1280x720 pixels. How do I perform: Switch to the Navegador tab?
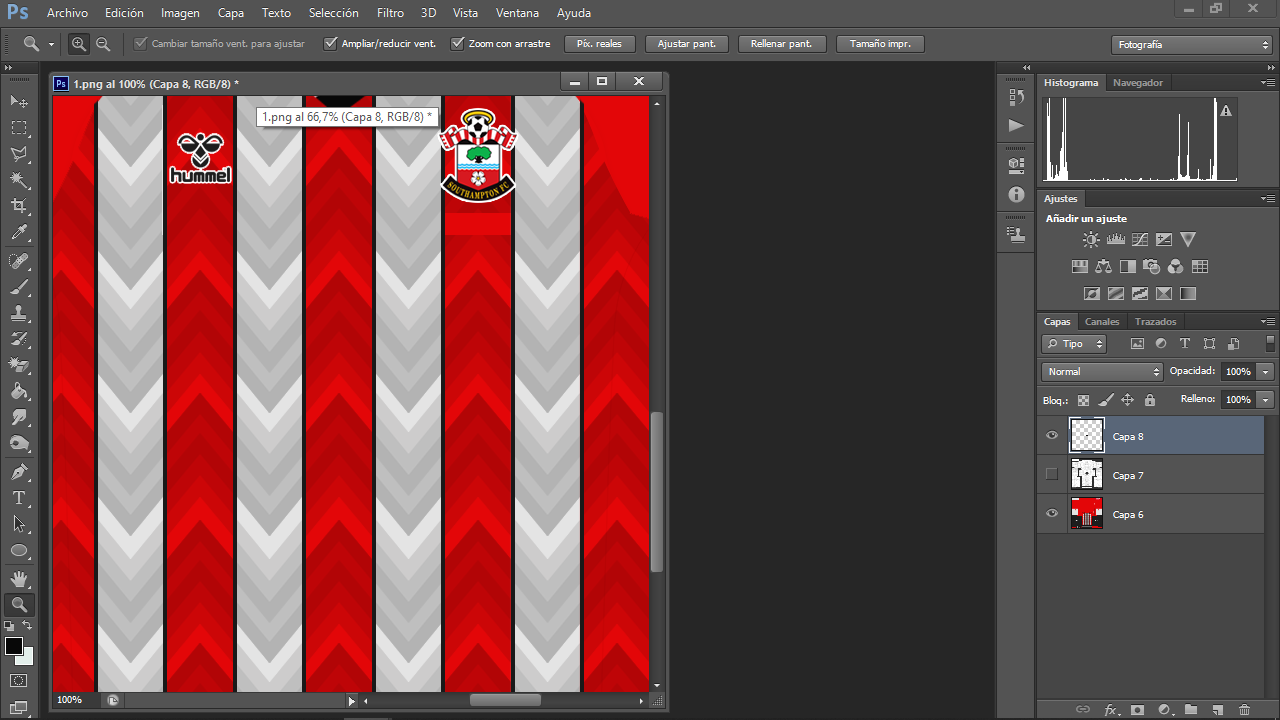point(1138,83)
